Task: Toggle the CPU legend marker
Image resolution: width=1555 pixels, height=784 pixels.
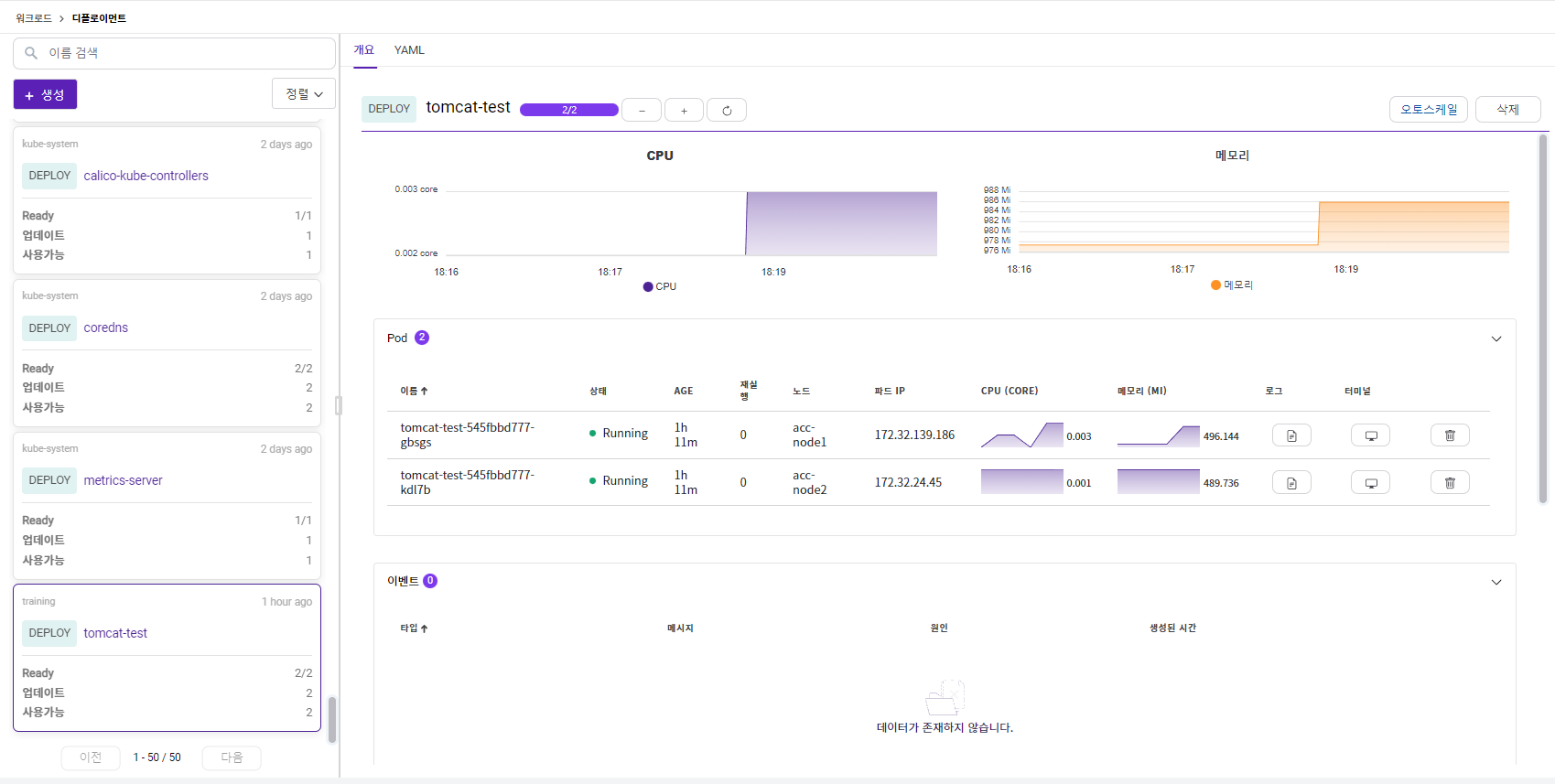Action: tap(648, 286)
